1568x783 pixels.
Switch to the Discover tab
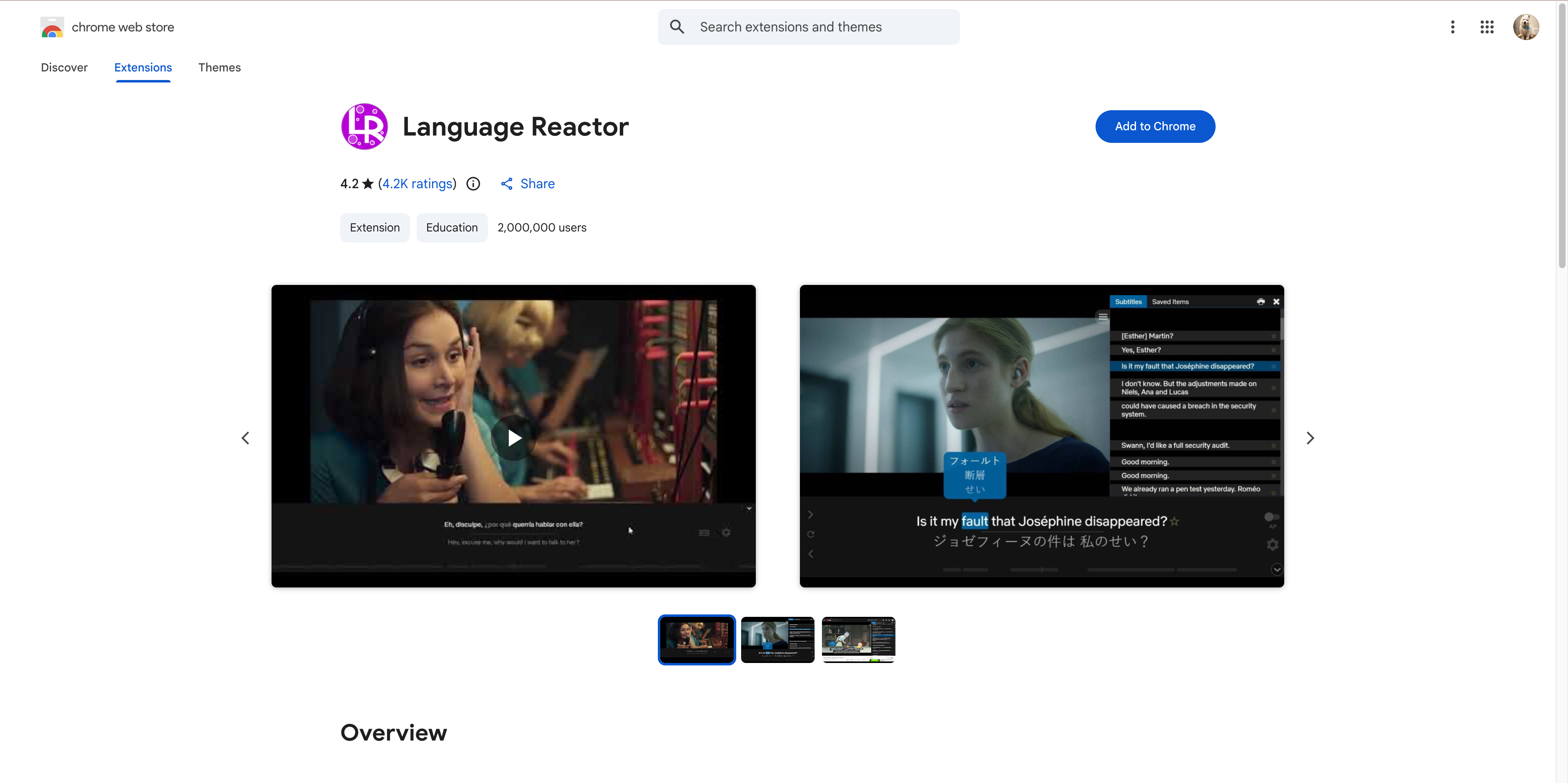coord(64,67)
